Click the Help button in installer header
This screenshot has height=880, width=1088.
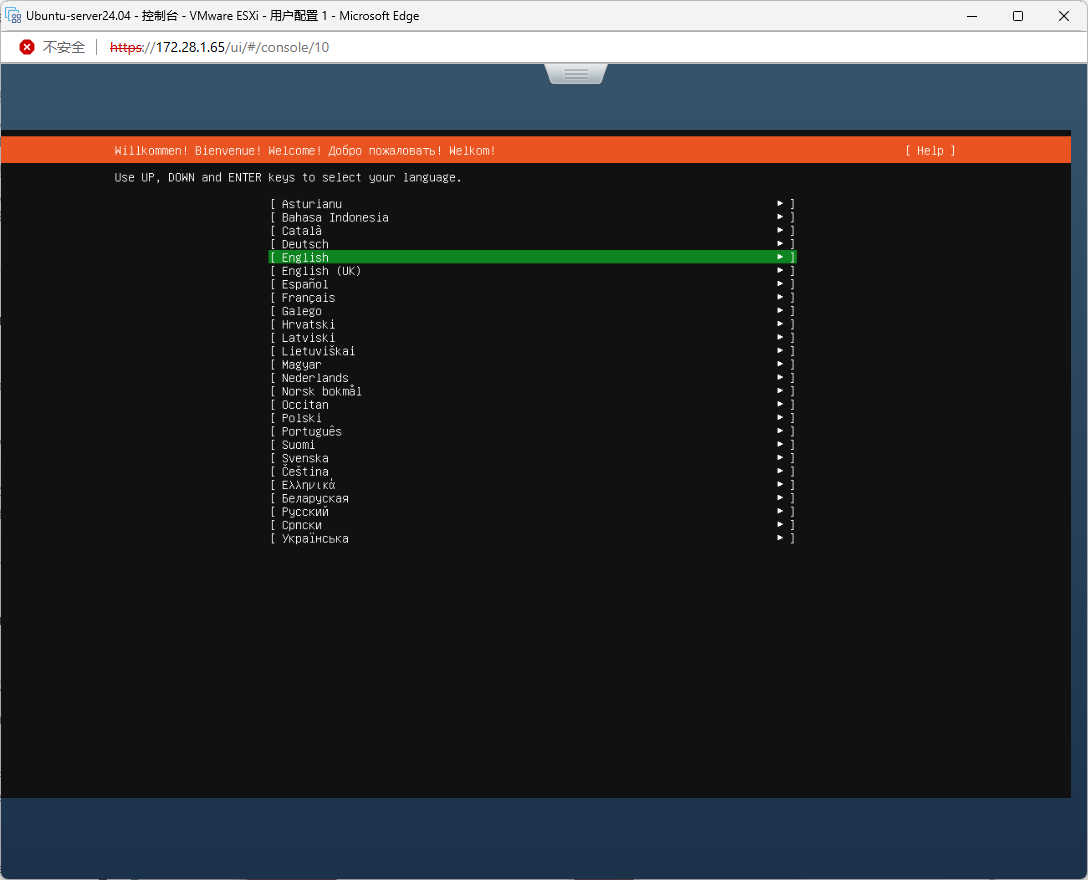coord(930,151)
